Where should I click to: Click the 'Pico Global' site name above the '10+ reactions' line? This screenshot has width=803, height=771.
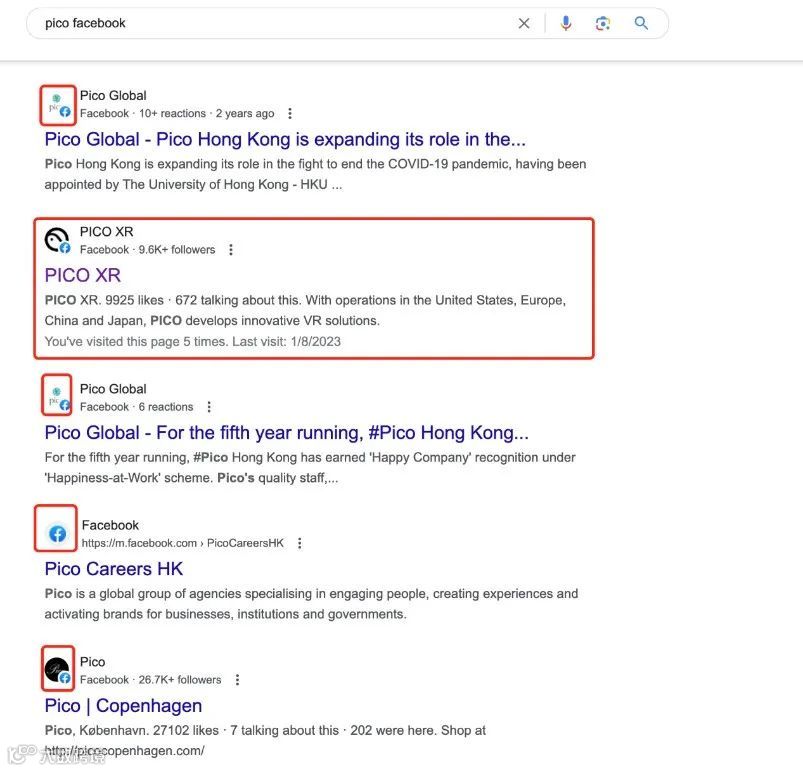click(113, 96)
